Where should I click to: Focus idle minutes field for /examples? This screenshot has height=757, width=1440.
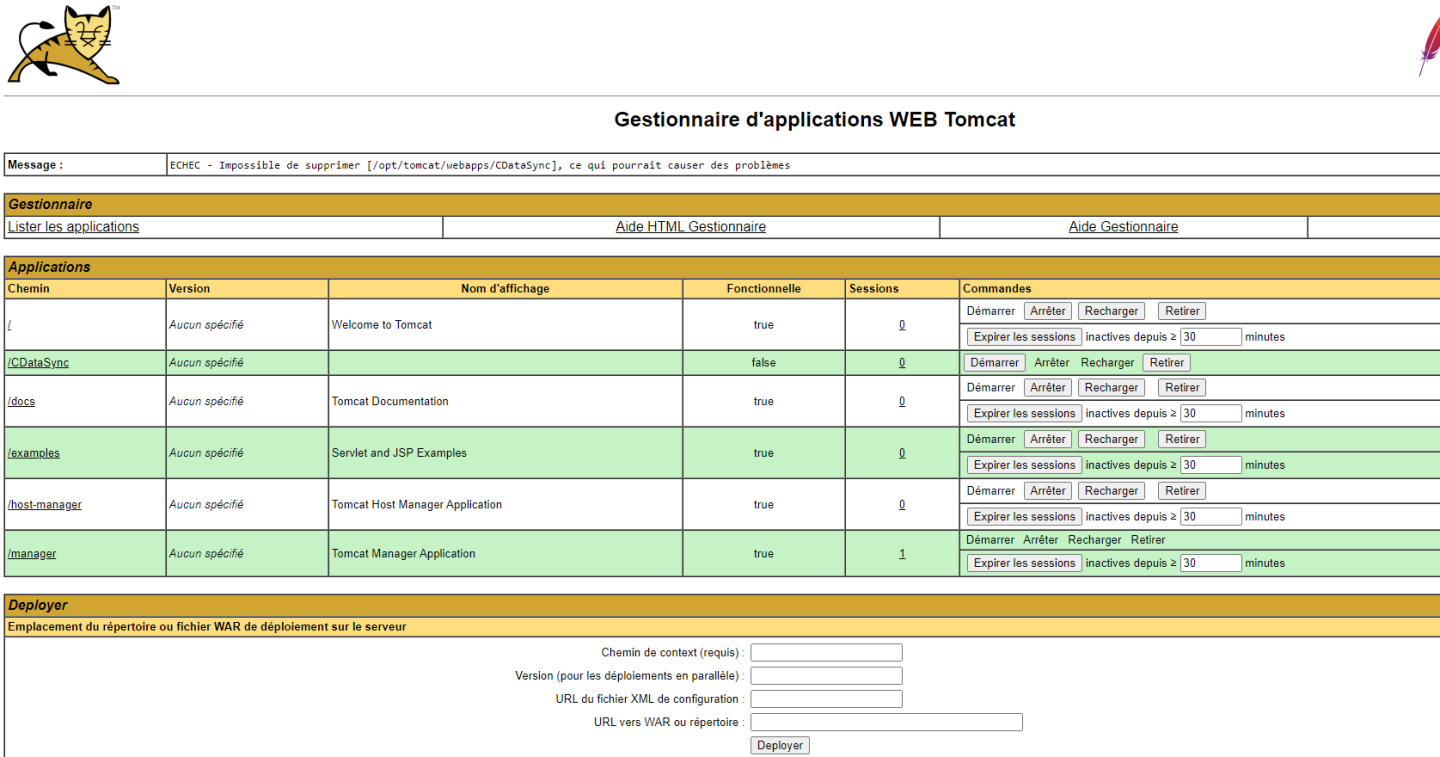[1211, 466]
